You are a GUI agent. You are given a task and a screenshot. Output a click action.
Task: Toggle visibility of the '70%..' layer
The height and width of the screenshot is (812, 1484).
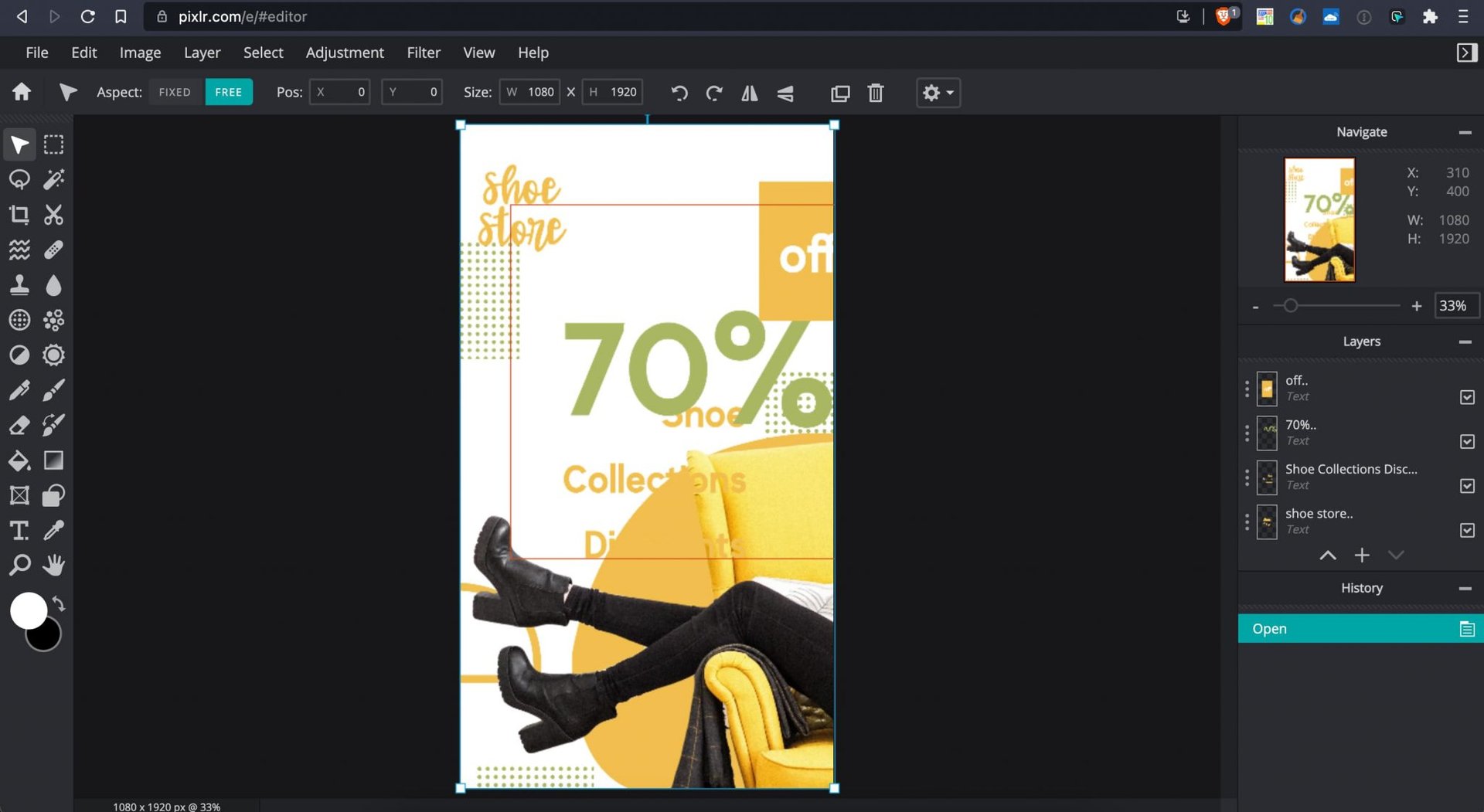pyautogui.click(x=1467, y=441)
